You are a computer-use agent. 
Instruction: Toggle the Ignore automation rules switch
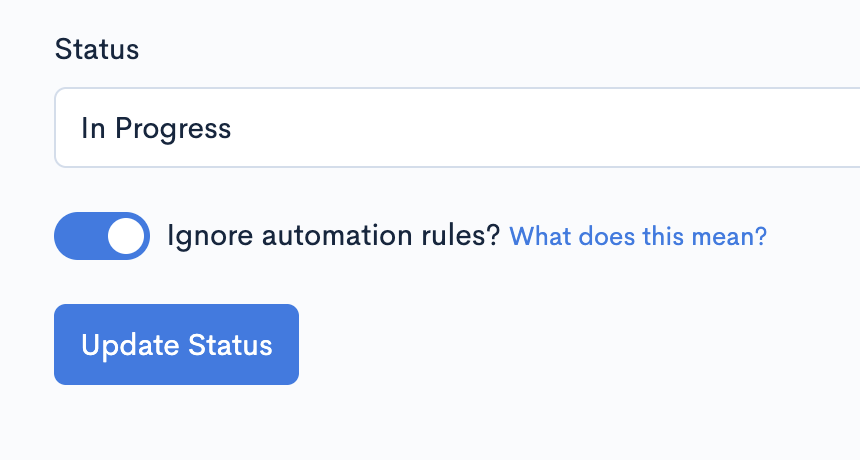point(102,236)
